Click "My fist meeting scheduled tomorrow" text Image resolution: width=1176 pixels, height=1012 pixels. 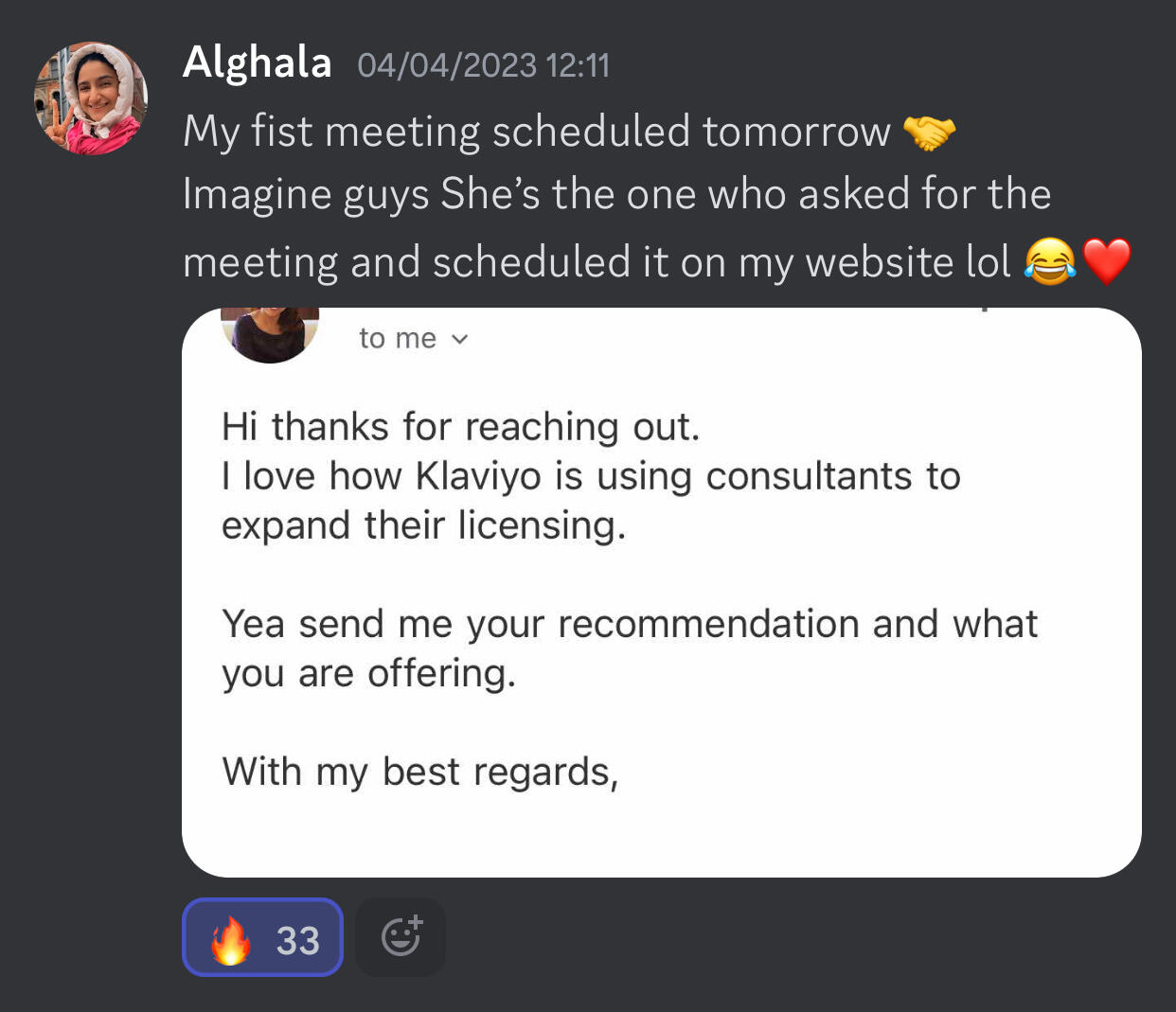[536, 132]
